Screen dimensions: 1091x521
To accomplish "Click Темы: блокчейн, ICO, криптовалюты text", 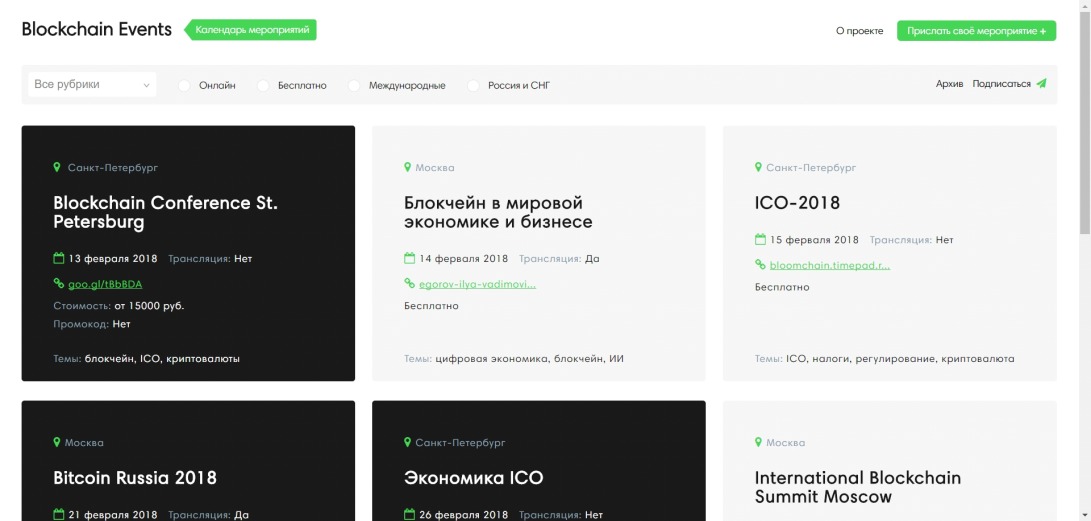I will [147, 359].
